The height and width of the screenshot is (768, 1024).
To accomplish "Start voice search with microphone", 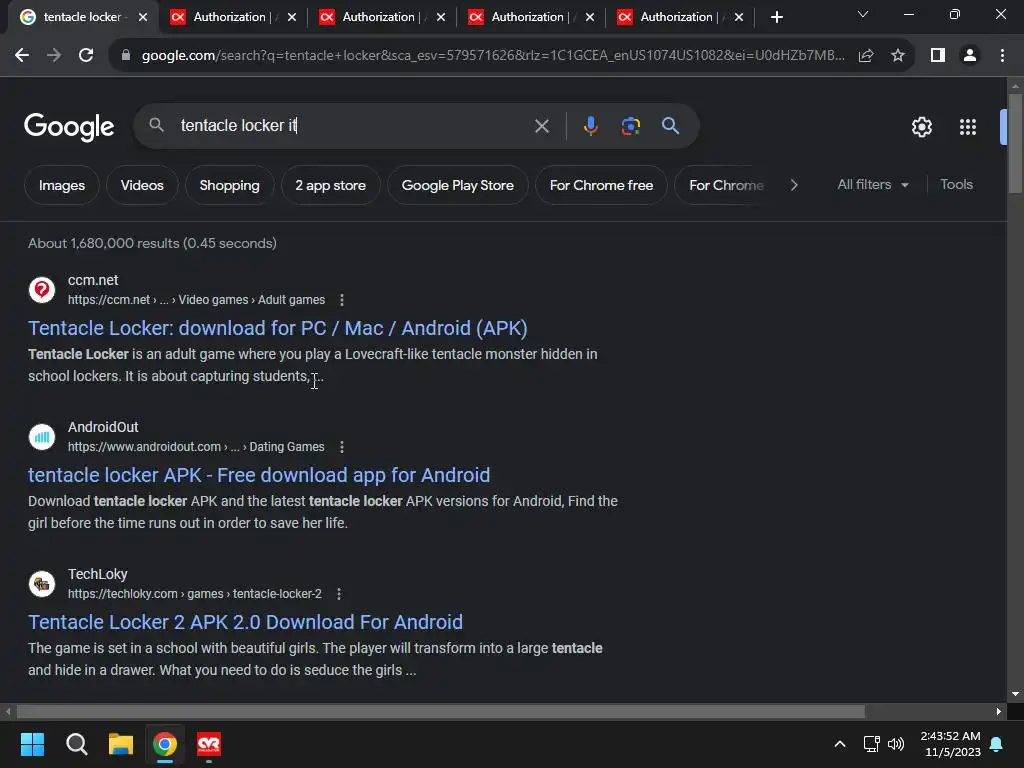I will click(x=590, y=125).
